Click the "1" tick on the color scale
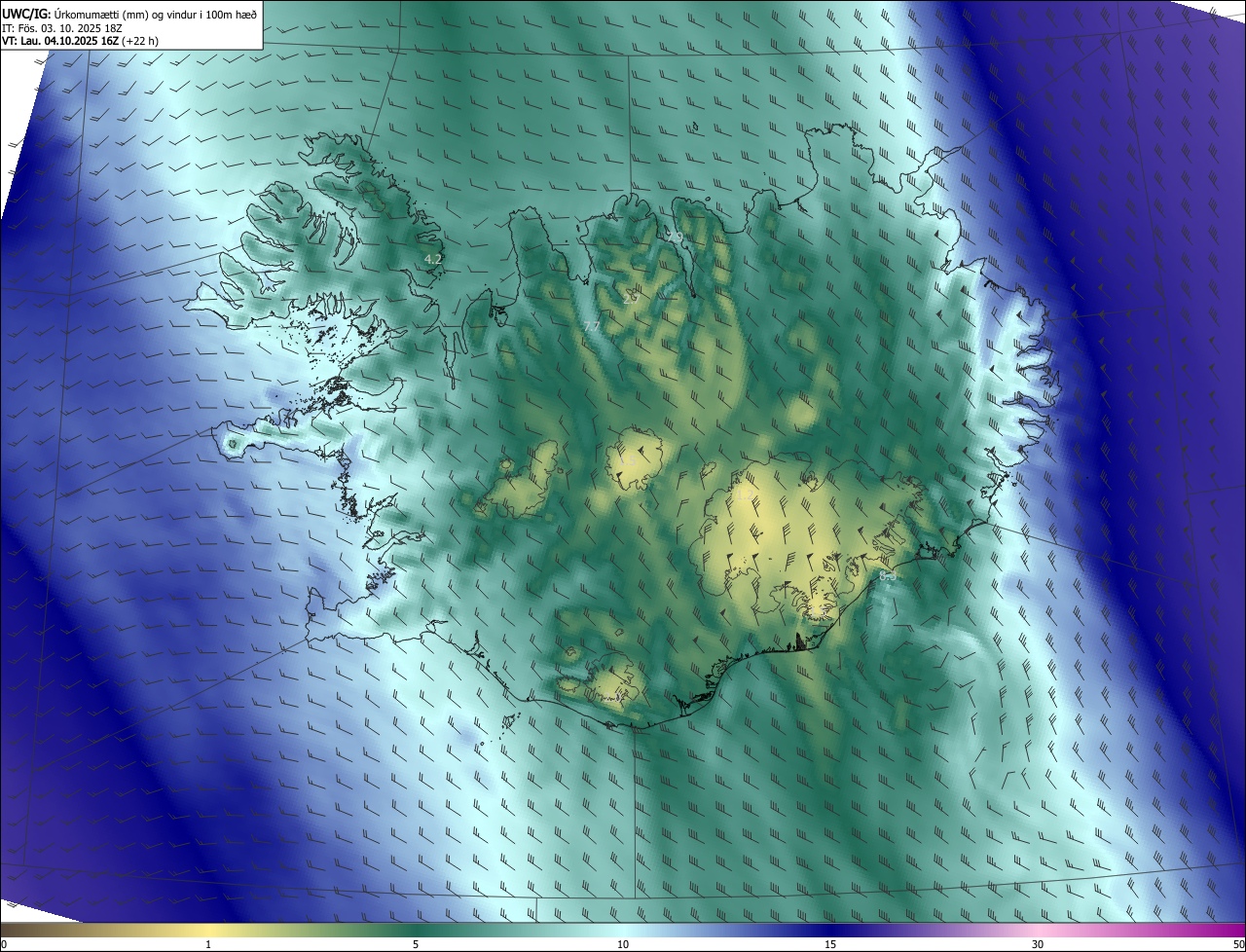The image size is (1246, 952). [208, 944]
